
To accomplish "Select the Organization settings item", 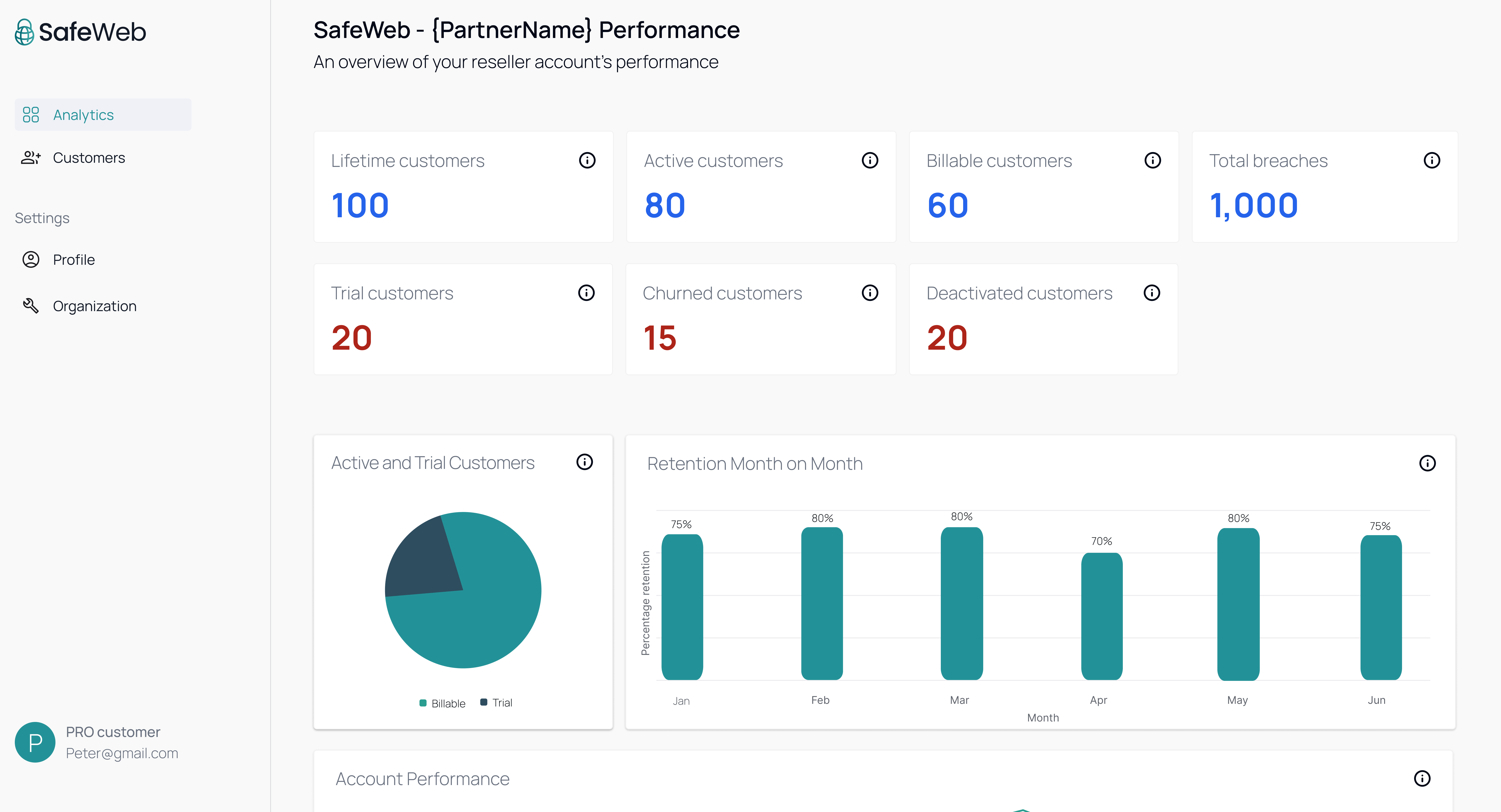I will [94, 306].
